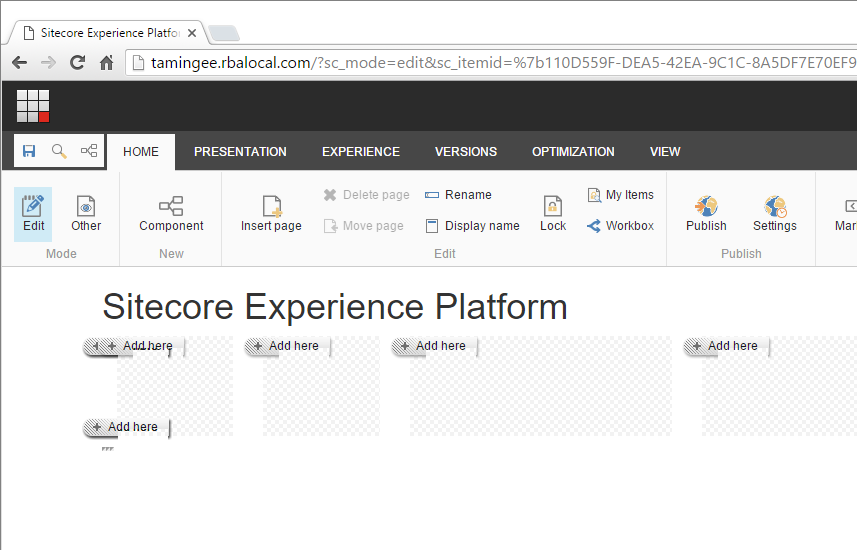
Task: Click the Publish button
Action: click(706, 213)
